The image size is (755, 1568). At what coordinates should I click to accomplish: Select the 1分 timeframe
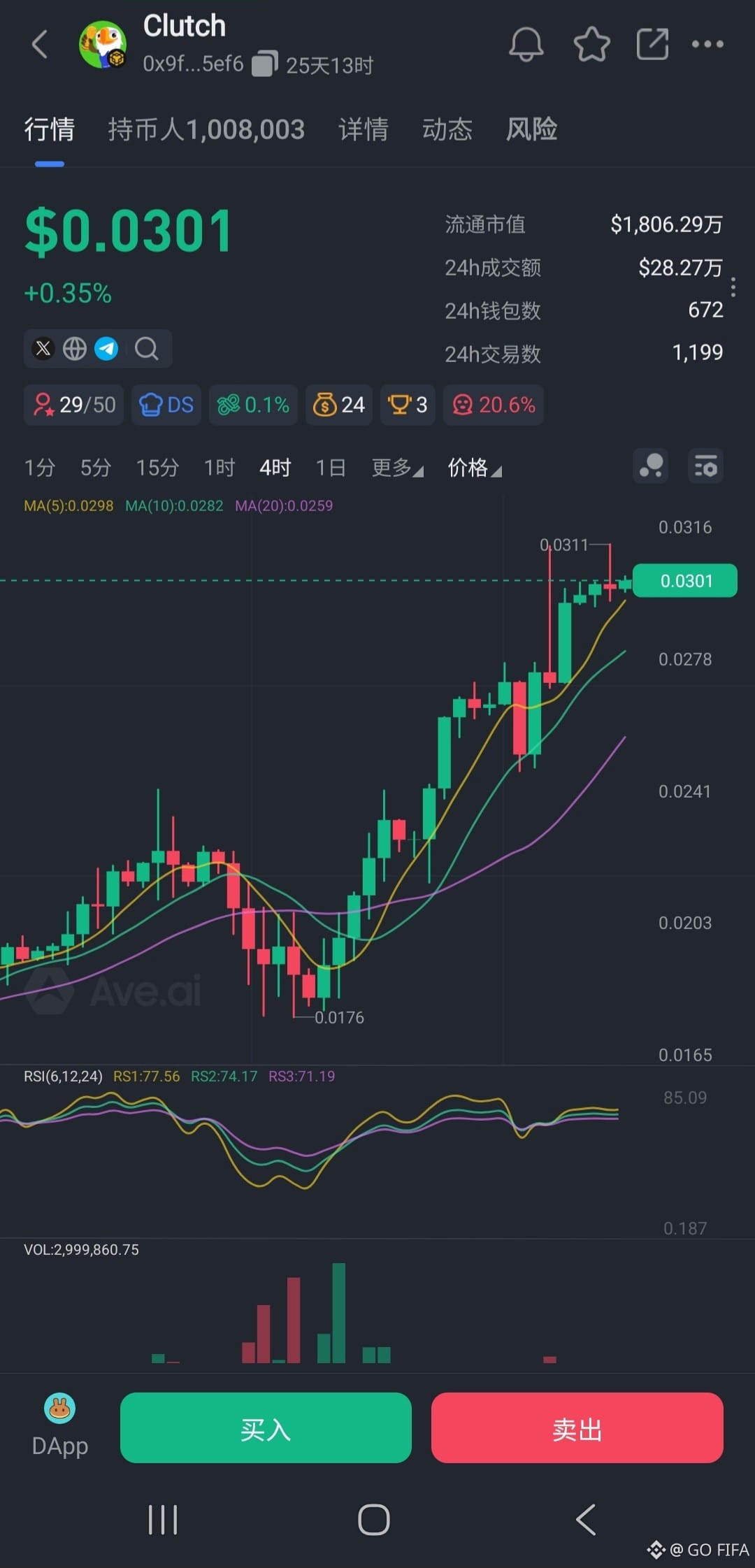pyautogui.click(x=40, y=468)
